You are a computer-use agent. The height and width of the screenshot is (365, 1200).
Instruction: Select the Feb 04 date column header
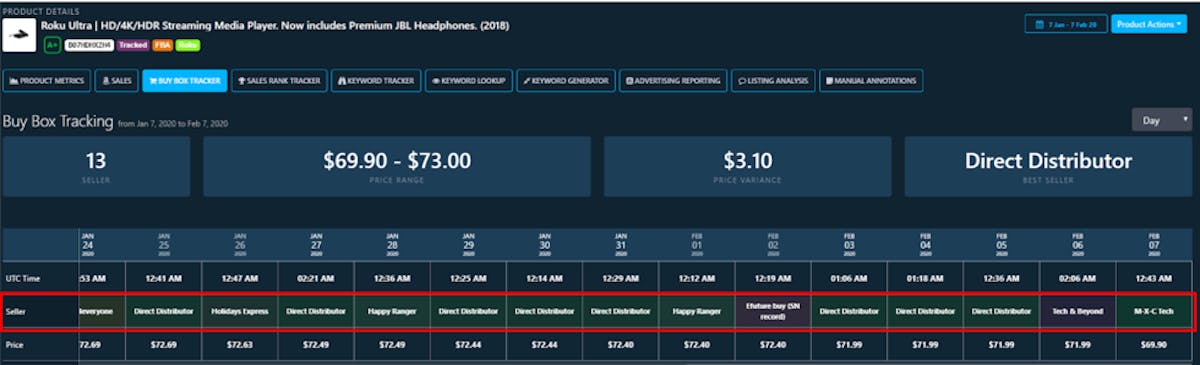924,245
